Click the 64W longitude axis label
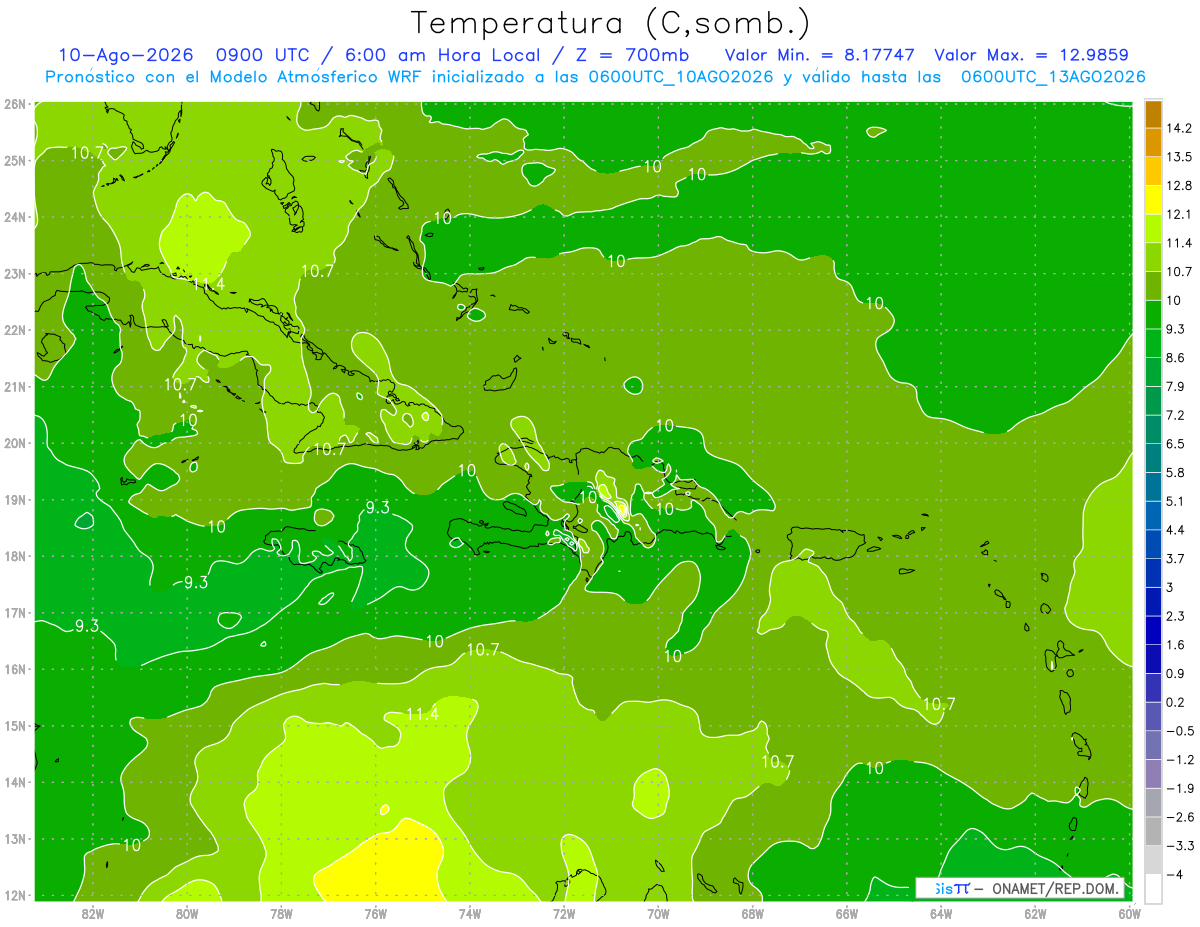The width and height of the screenshot is (1200, 927). point(941,912)
